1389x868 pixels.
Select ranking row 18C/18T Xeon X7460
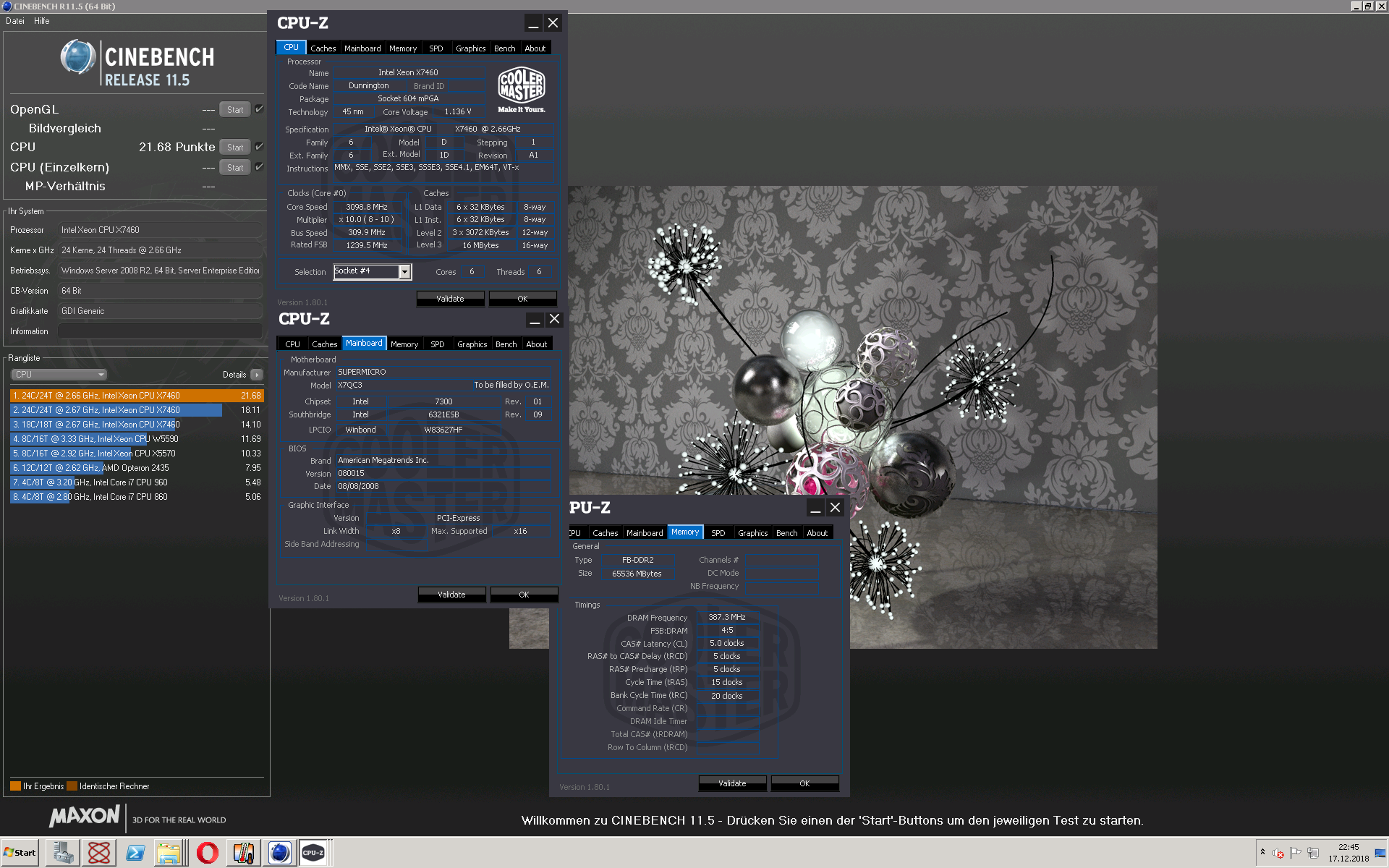pos(137,425)
